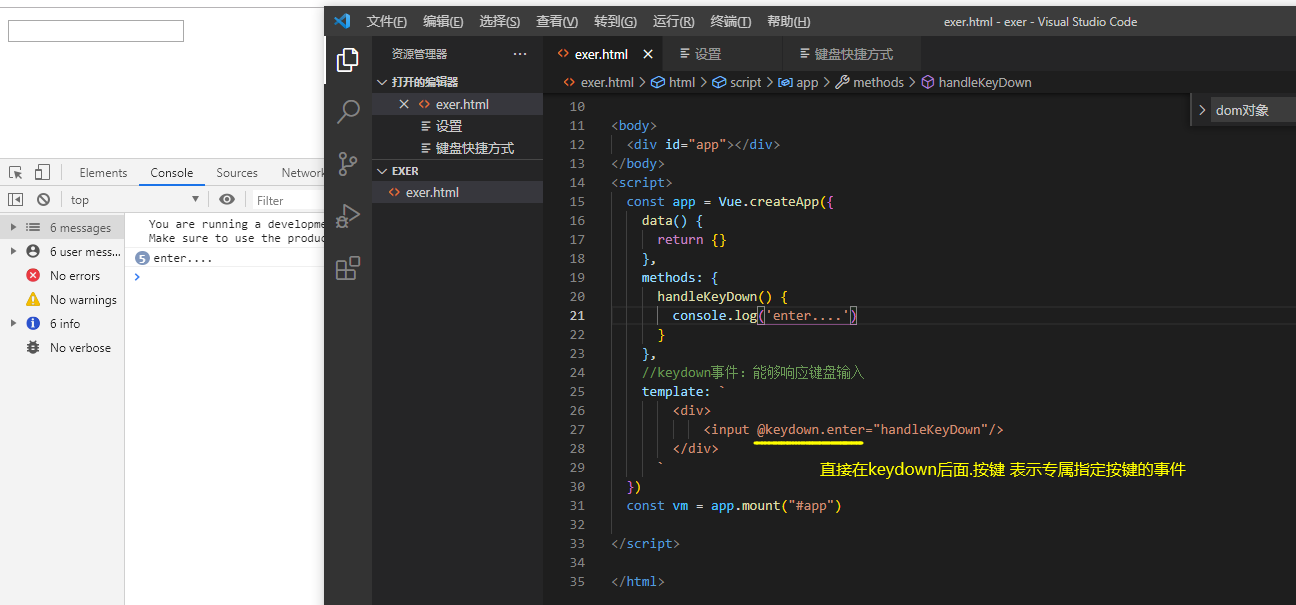Viewport: 1296px width, 605px height.
Task: Click the VS Code logo icon
Action: coord(342,21)
